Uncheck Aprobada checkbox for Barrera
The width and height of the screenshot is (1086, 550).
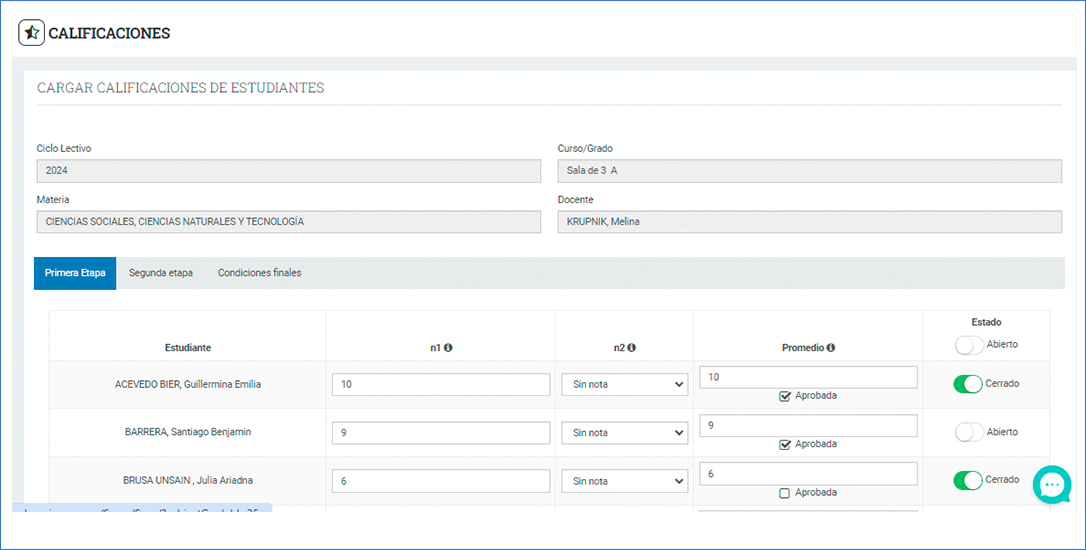[x=785, y=445]
